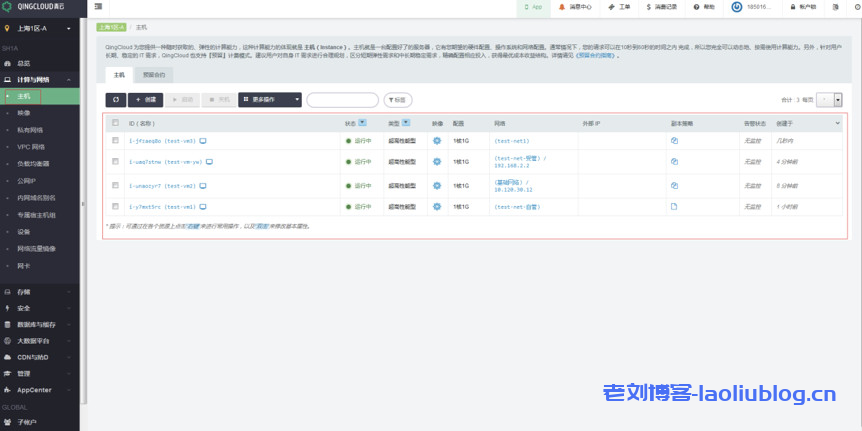The width and height of the screenshot is (862, 431).
Task: Select VPC 网络 in the left sidebar
Action: coord(31,146)
